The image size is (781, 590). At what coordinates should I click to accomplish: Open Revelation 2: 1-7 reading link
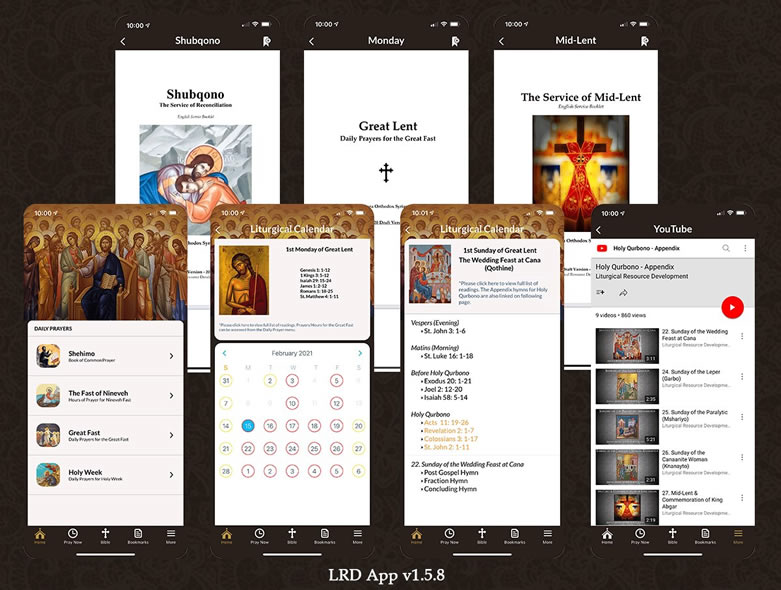coord(449,431)
